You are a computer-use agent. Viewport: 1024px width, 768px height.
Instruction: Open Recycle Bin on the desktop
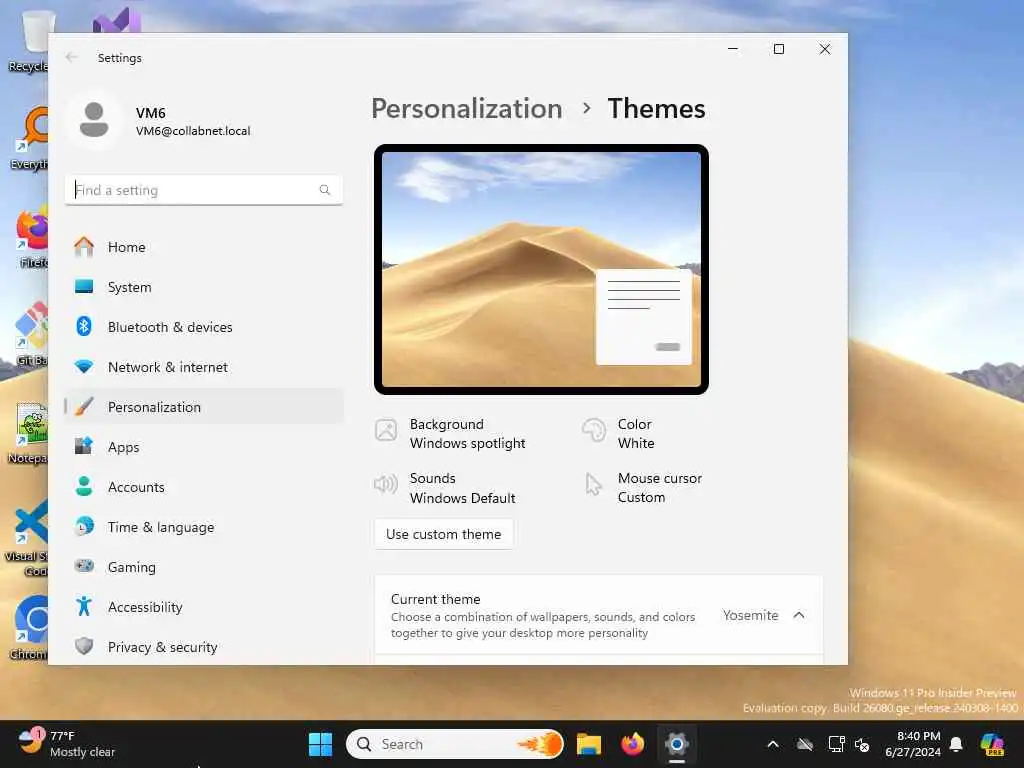point(29,40)
